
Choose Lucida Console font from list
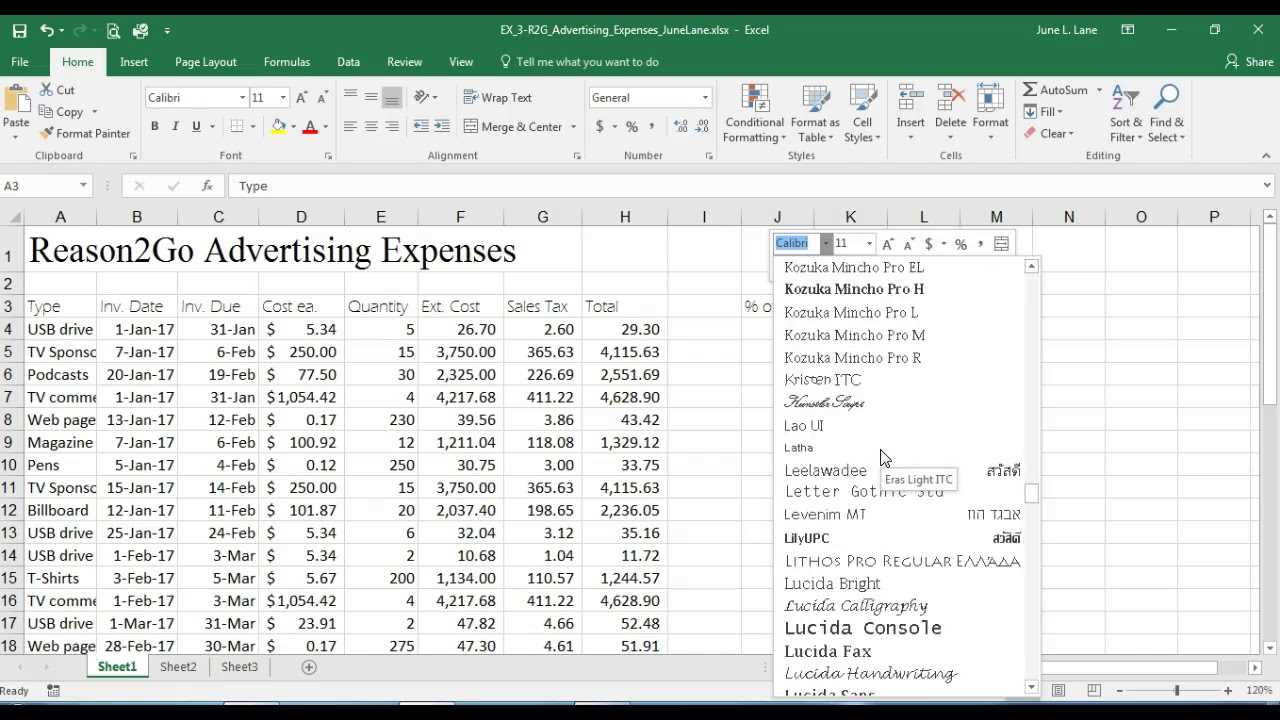863,628
